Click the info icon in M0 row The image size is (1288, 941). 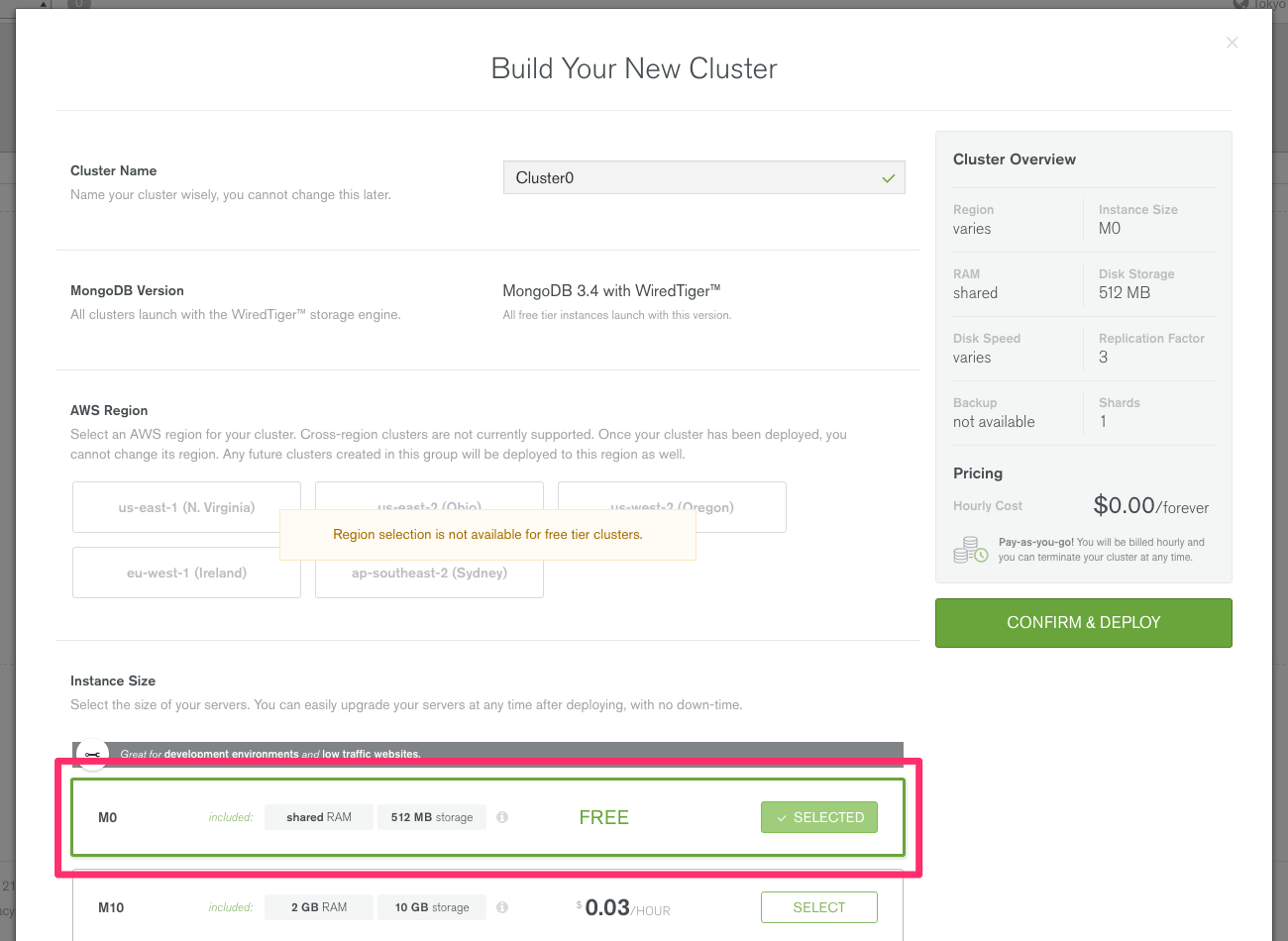click(502, 817)
